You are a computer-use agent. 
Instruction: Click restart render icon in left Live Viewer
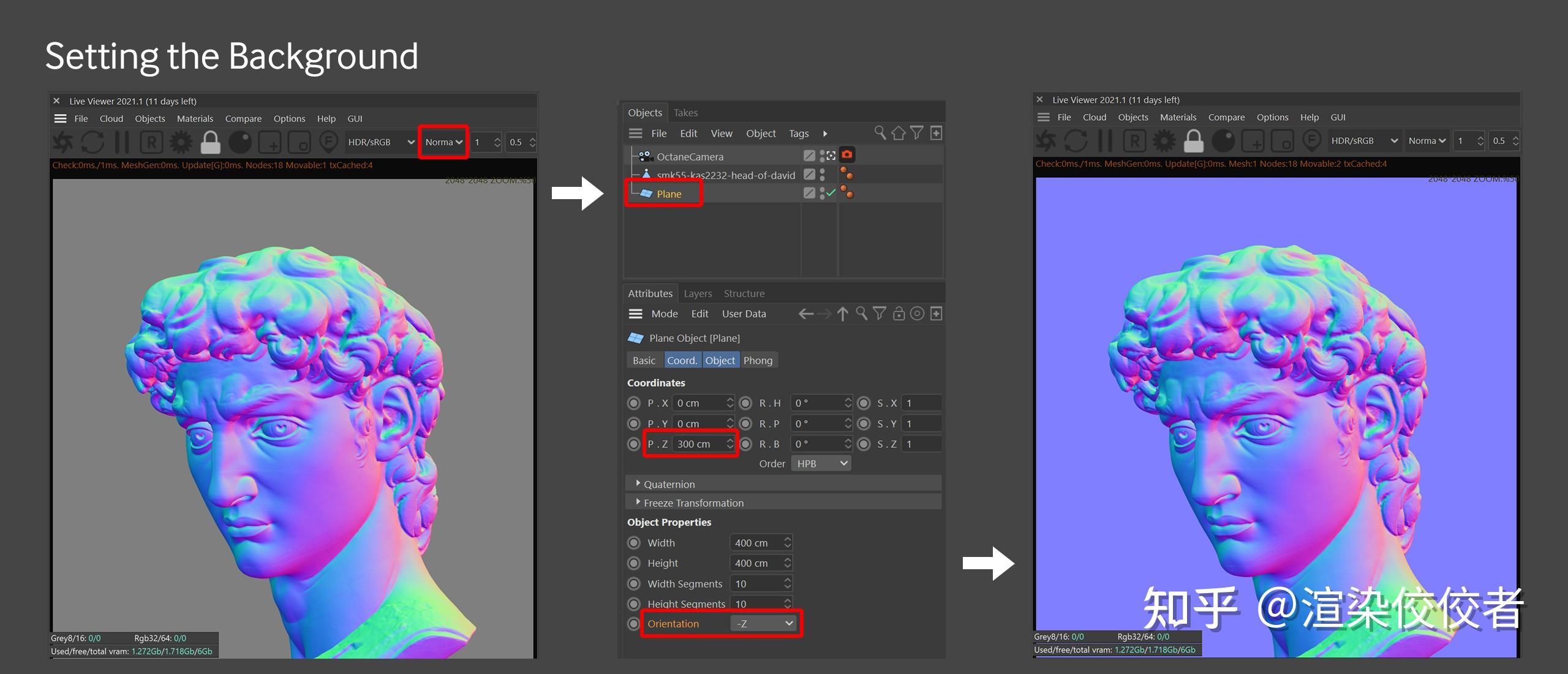92,142
